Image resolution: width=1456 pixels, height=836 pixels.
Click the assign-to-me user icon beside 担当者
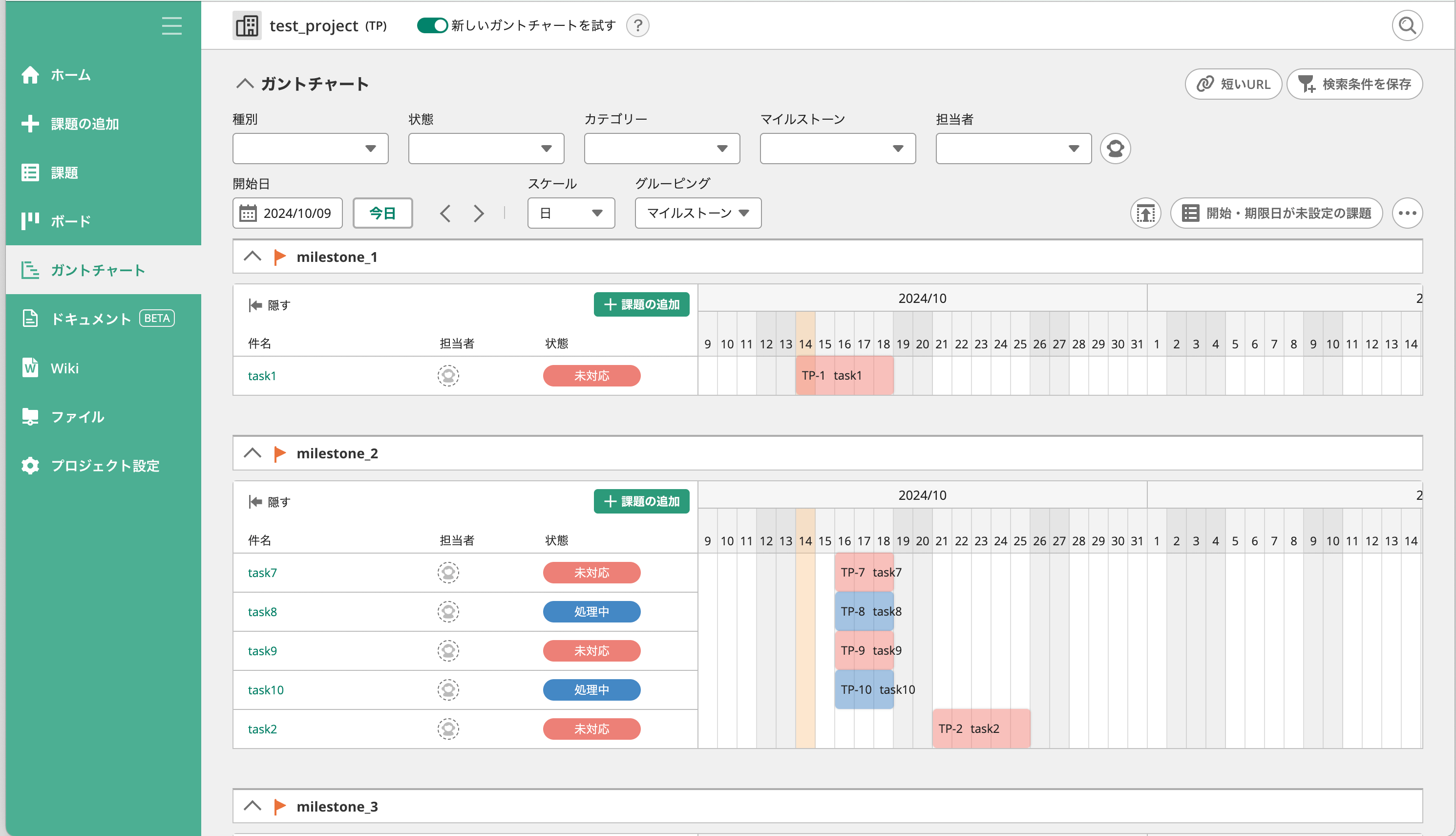[x=1115, y=149]
